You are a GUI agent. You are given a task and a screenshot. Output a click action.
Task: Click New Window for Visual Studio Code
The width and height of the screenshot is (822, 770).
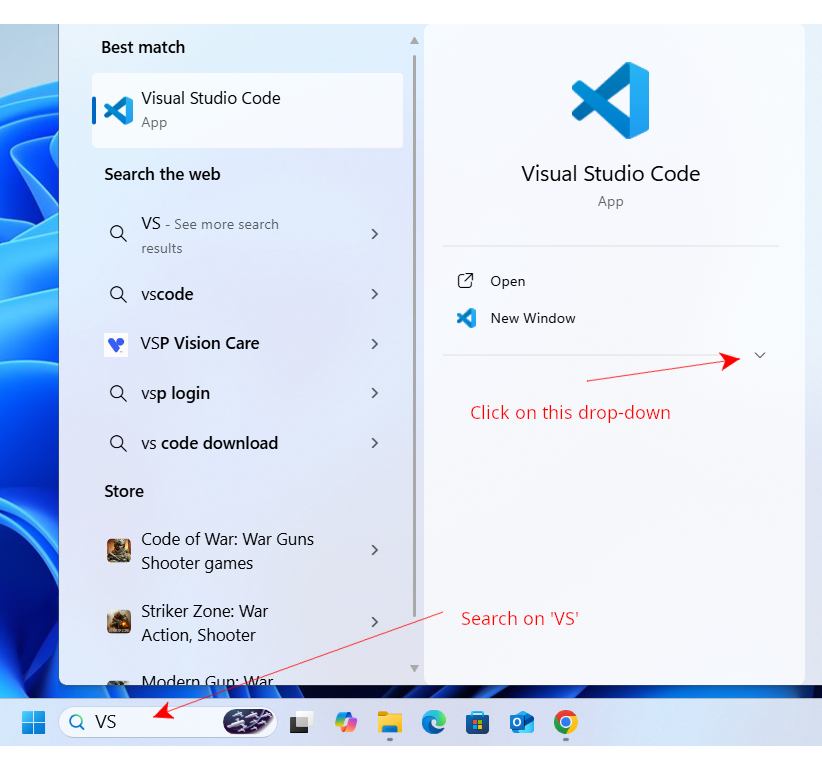532,318
